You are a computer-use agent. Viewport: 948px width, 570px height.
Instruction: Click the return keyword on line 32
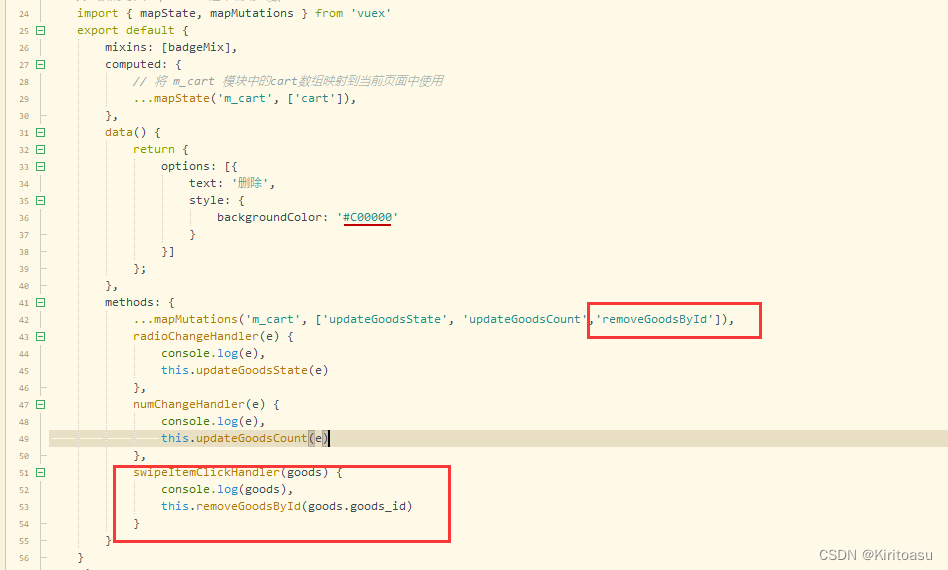154,149
